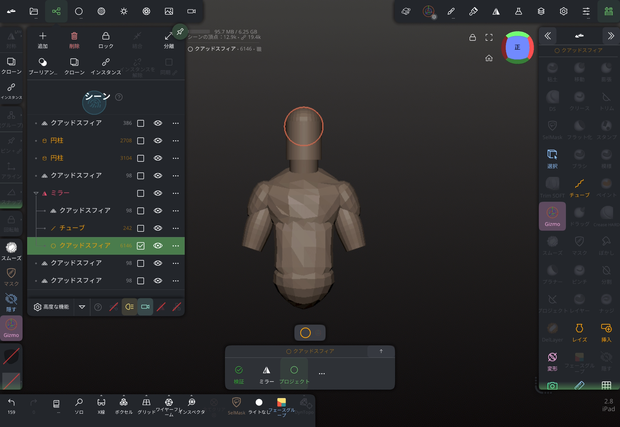Click the 正 view orientation cube
The height and width of the screenshot is (427, 620).
point(517,47)
